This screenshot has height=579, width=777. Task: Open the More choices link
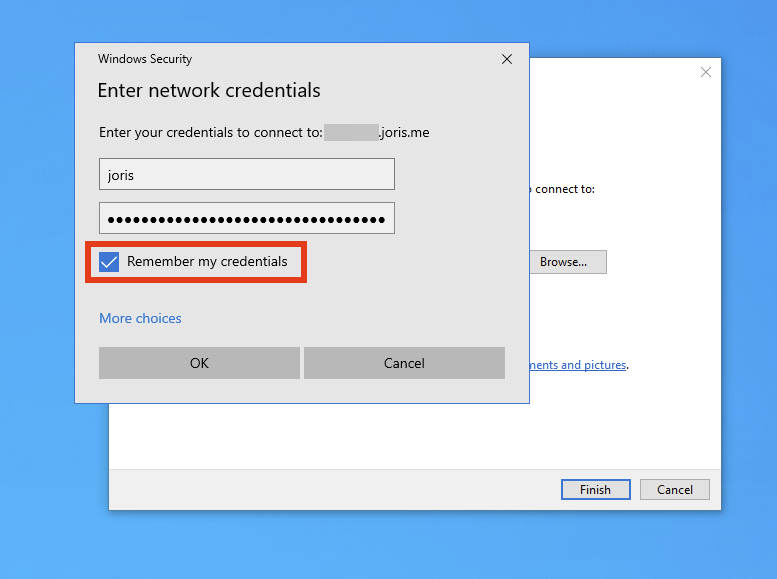[140, 318]
